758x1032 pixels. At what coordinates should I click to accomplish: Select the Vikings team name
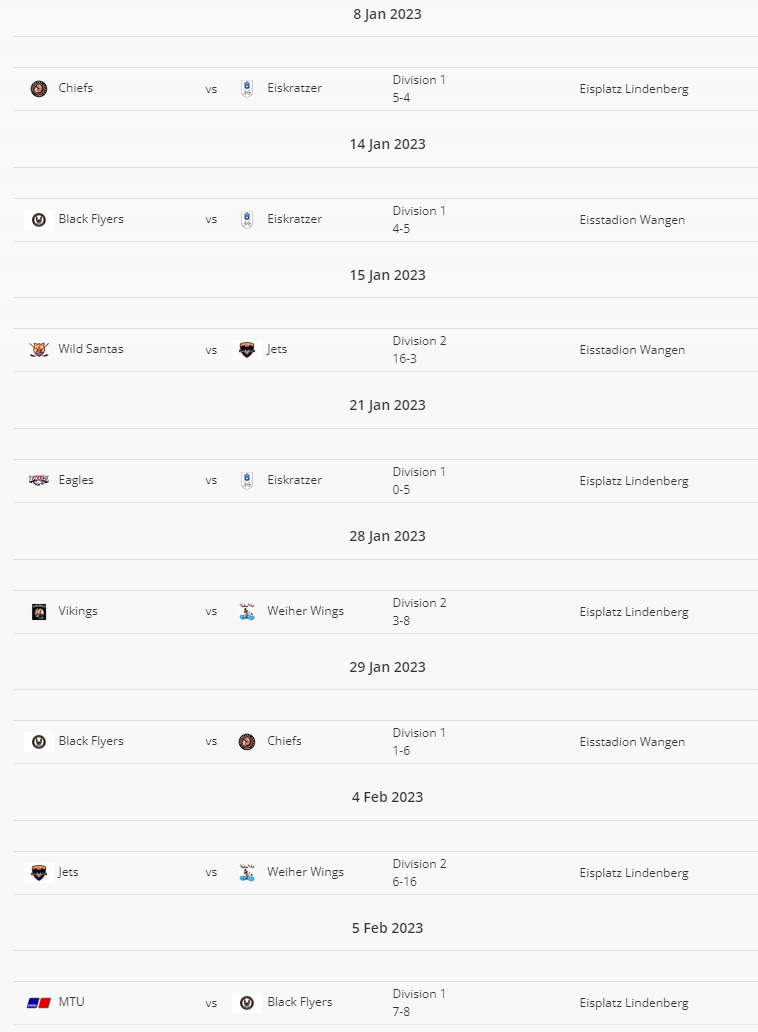pyautogui.click(x=78, y=611)
